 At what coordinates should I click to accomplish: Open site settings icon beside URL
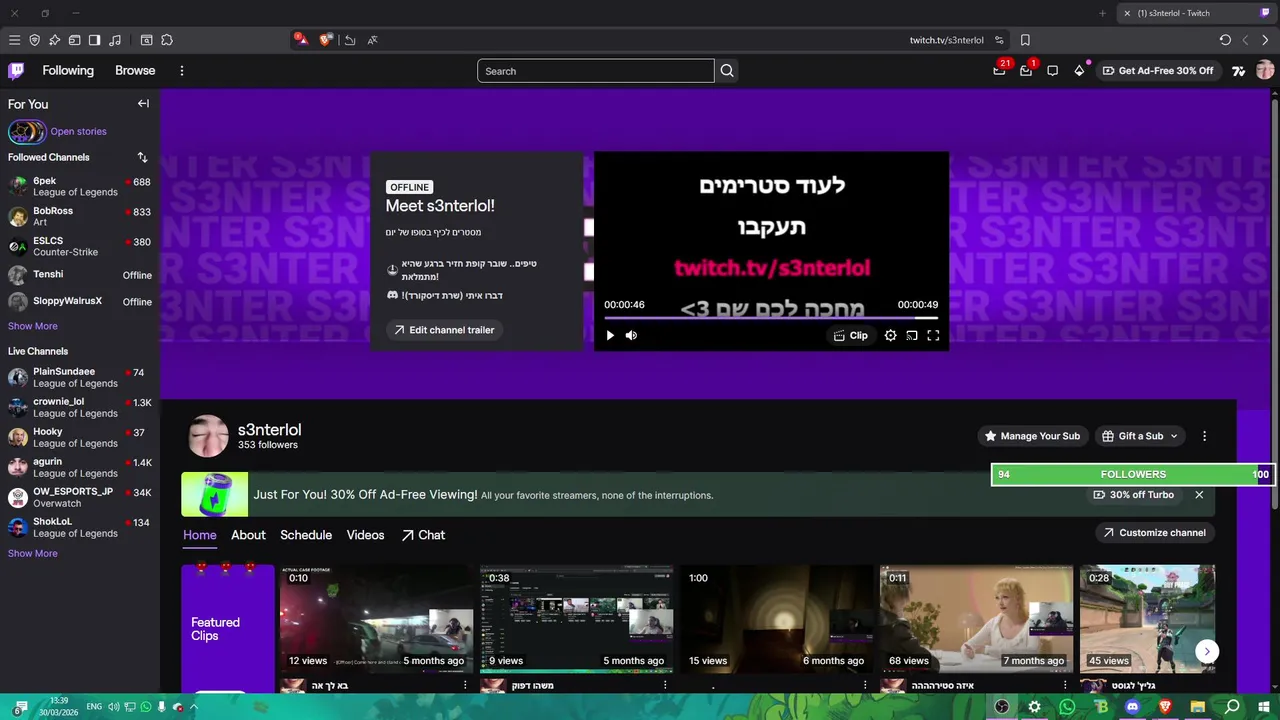coord(999,40)
